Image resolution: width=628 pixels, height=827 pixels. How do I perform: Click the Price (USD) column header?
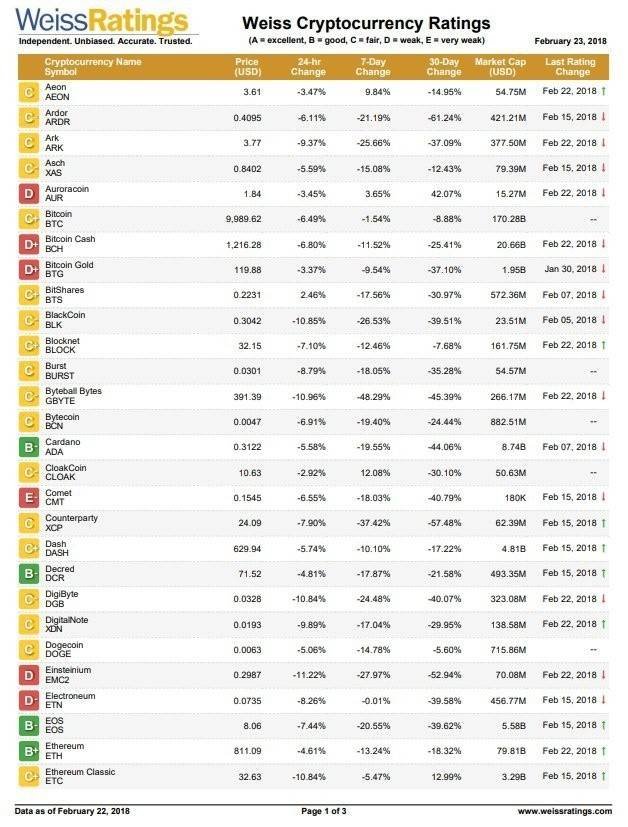(x=246, y=67)
